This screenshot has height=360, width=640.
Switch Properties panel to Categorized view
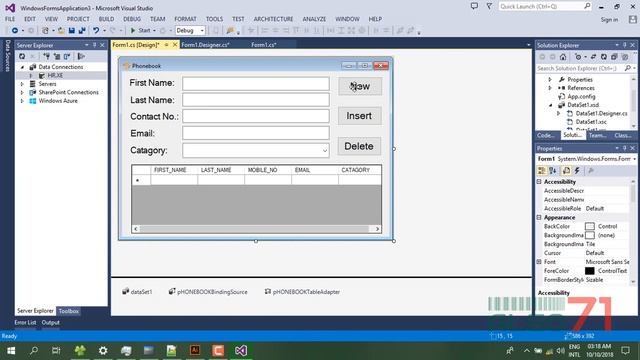point(542,171)
